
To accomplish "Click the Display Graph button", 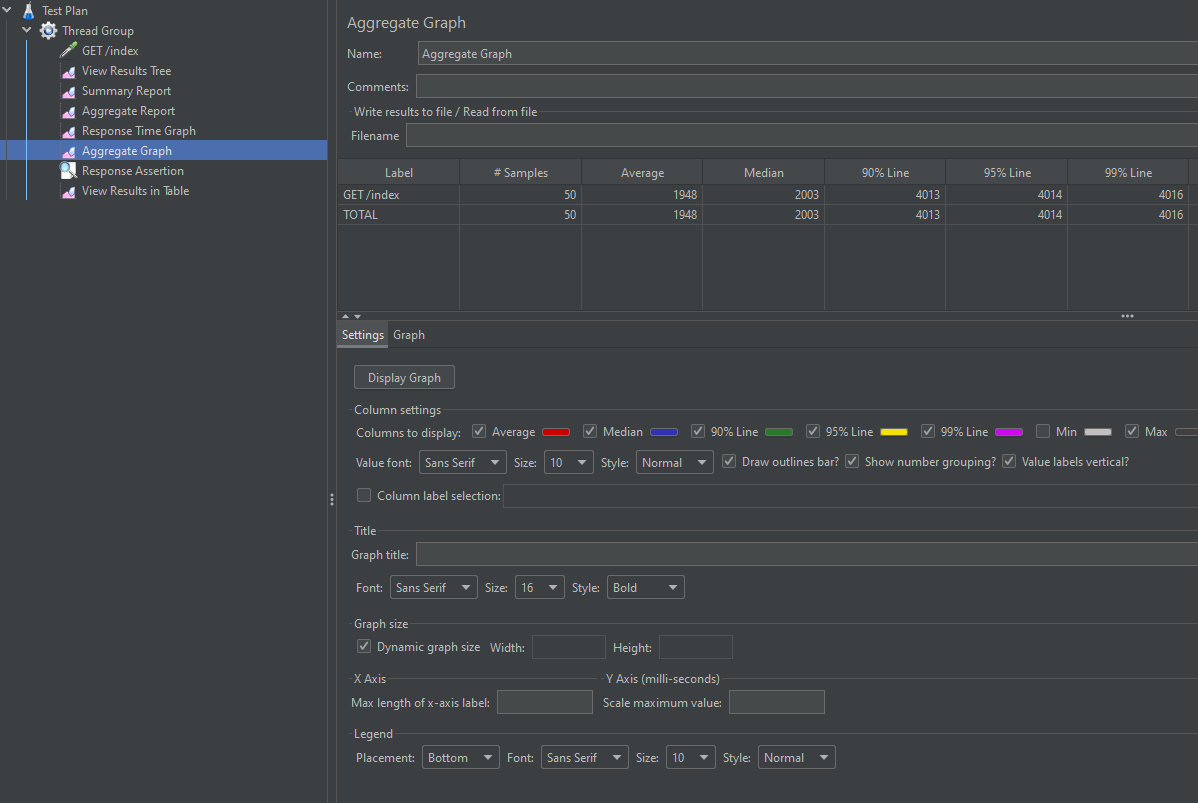I will [404, 378].
